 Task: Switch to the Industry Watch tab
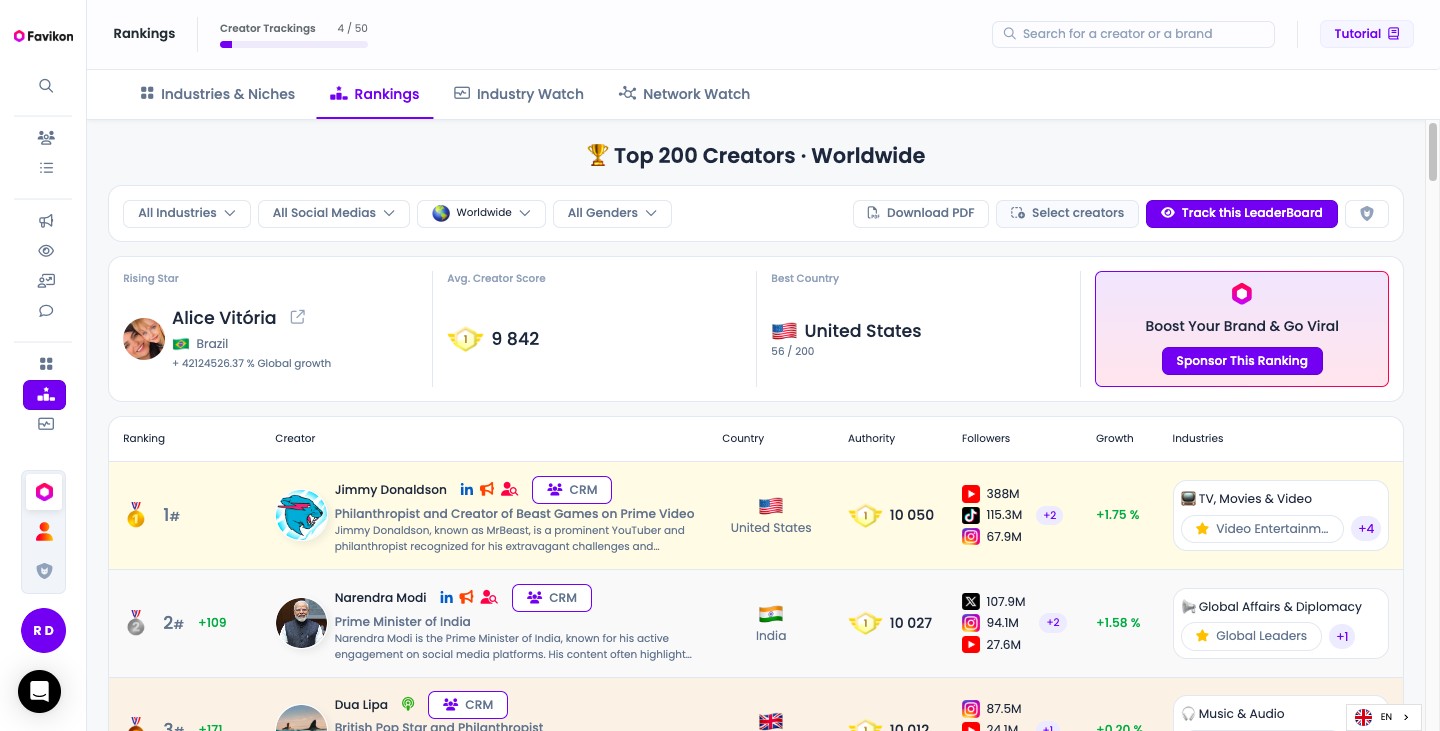pyautogui.click(x=518, y=94)
